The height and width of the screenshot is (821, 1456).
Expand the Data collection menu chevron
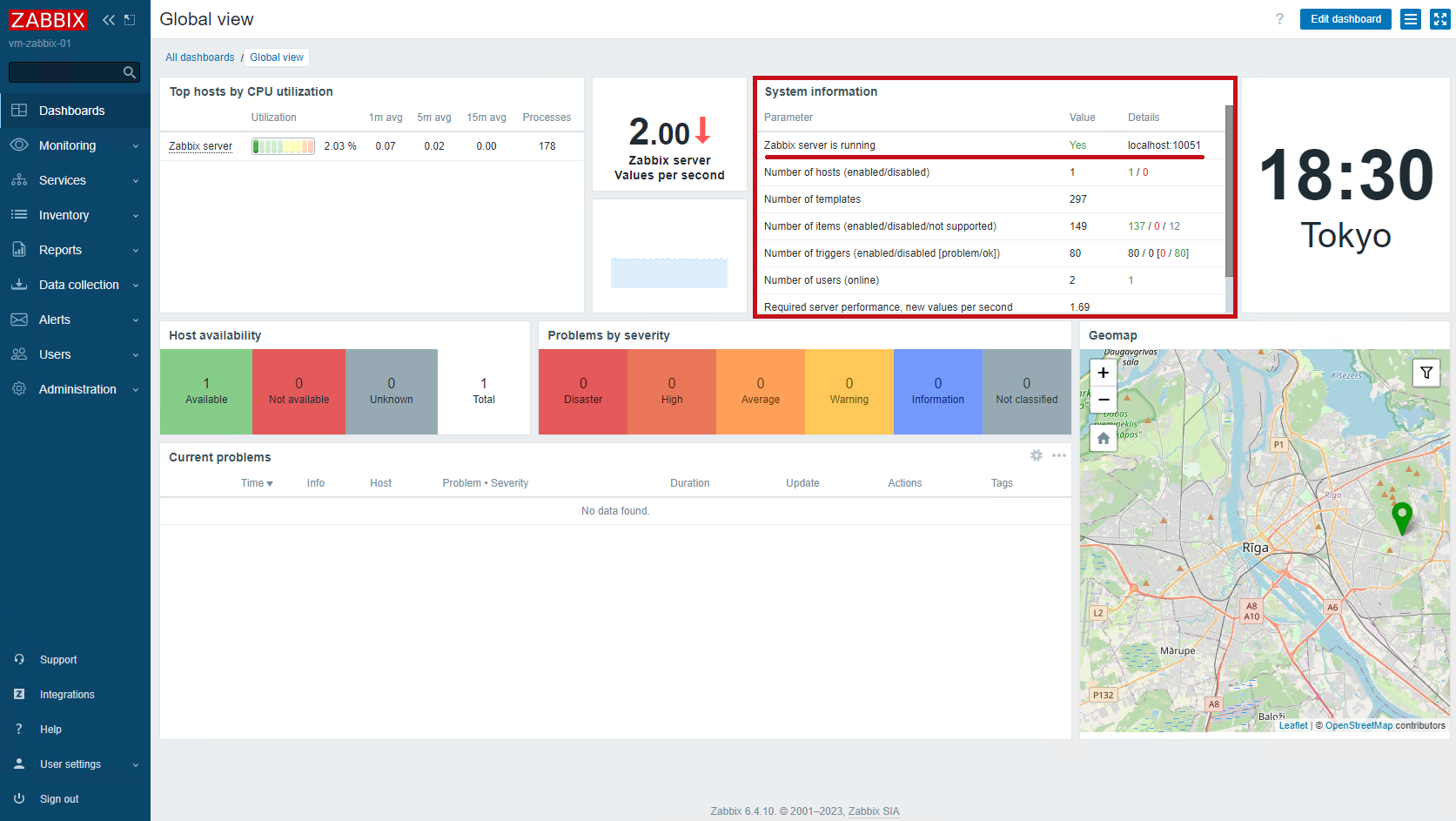136,286
